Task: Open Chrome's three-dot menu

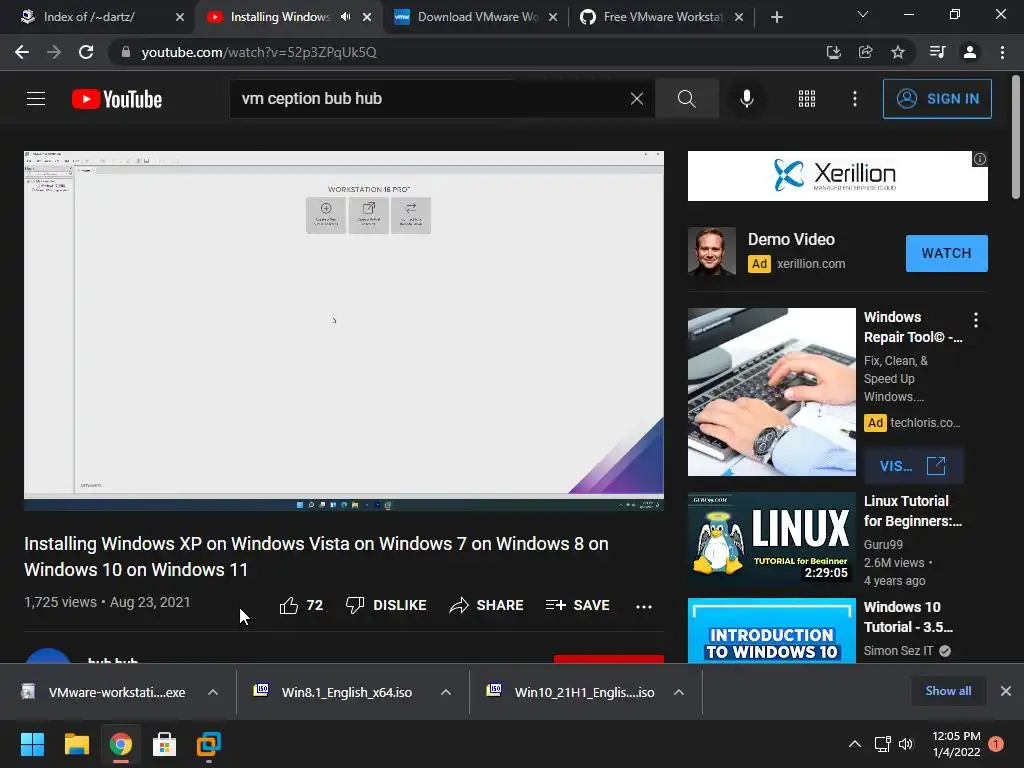Action: pos(1002,52)
